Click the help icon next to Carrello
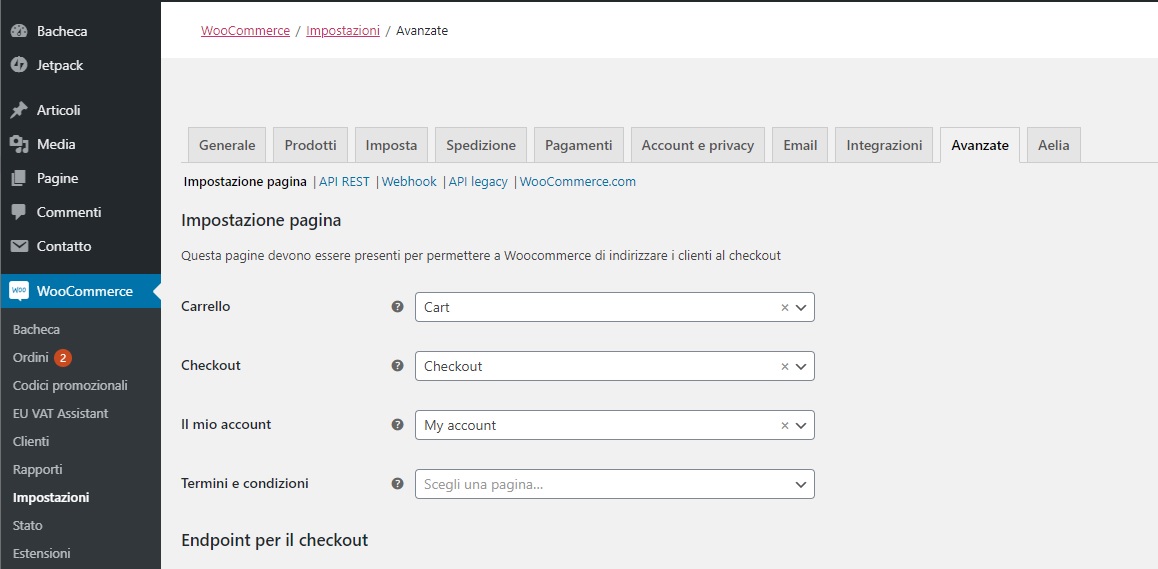The height and width of the screenshot is (569, 1158). [397, 307]
